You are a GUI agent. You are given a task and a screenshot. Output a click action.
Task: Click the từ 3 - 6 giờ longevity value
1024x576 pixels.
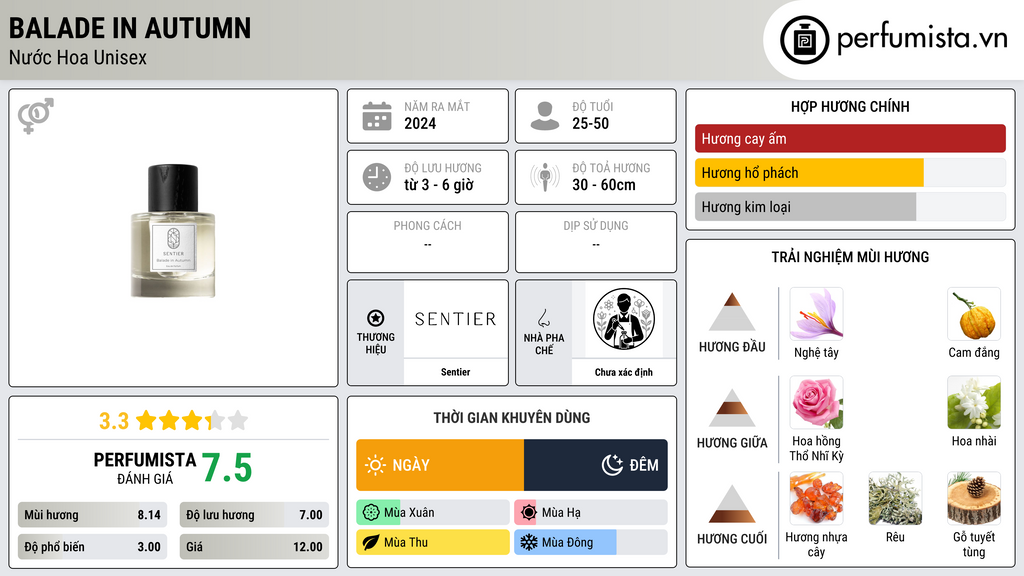[439, 185]
